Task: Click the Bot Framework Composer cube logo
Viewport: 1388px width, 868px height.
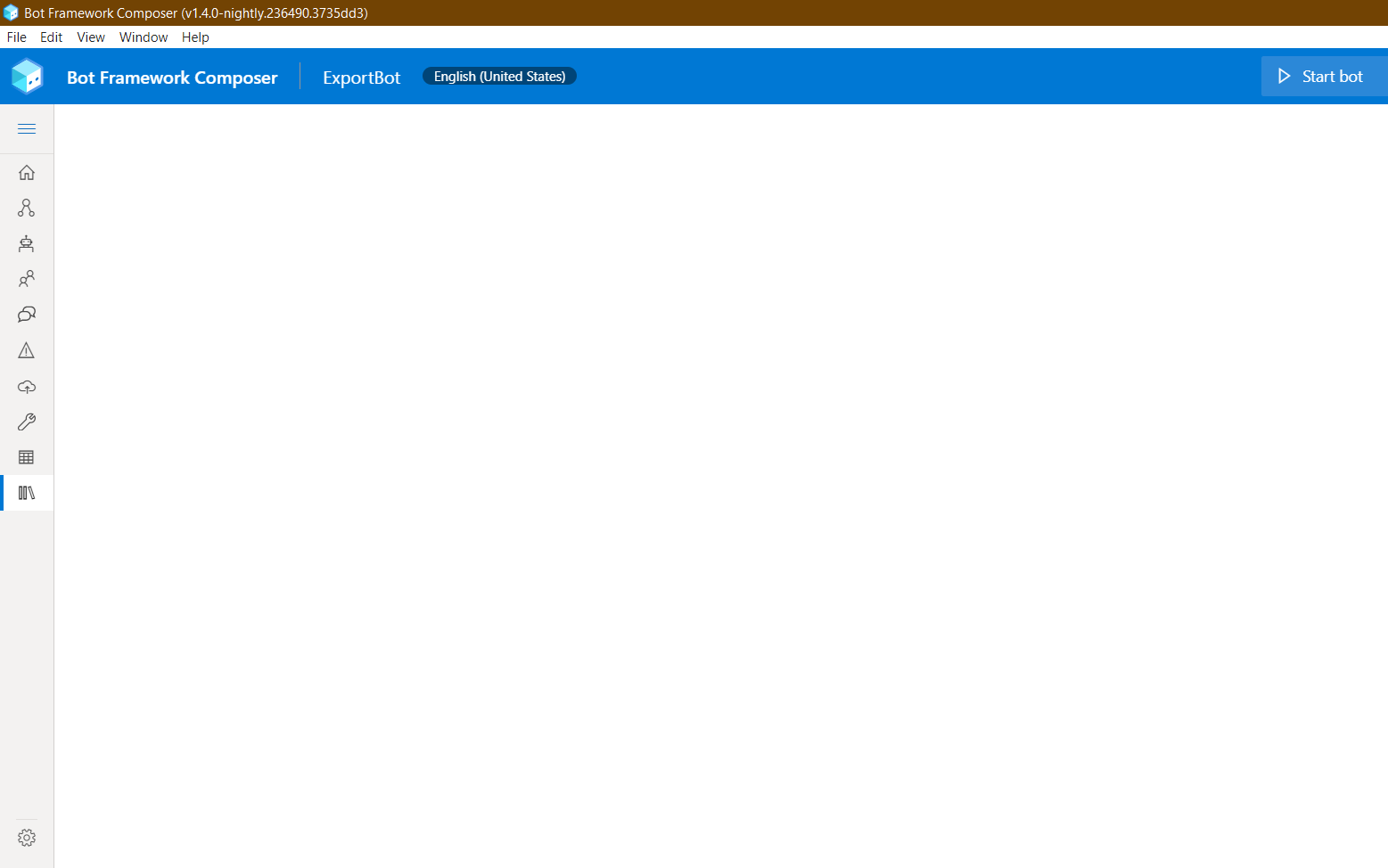Action: pyautogui.click(x=27, y=76)
